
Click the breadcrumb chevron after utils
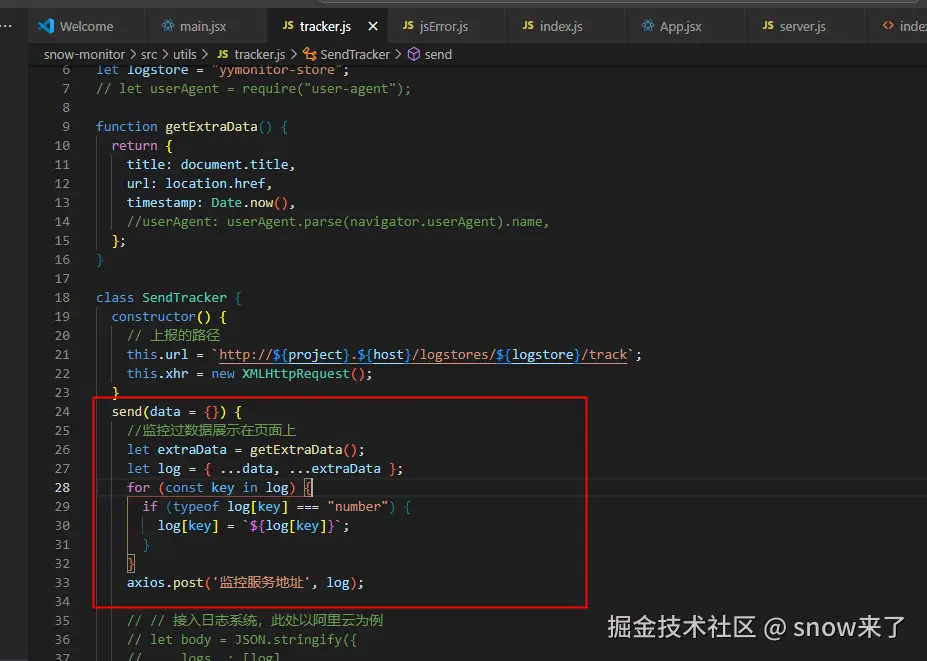coord(205,54)
